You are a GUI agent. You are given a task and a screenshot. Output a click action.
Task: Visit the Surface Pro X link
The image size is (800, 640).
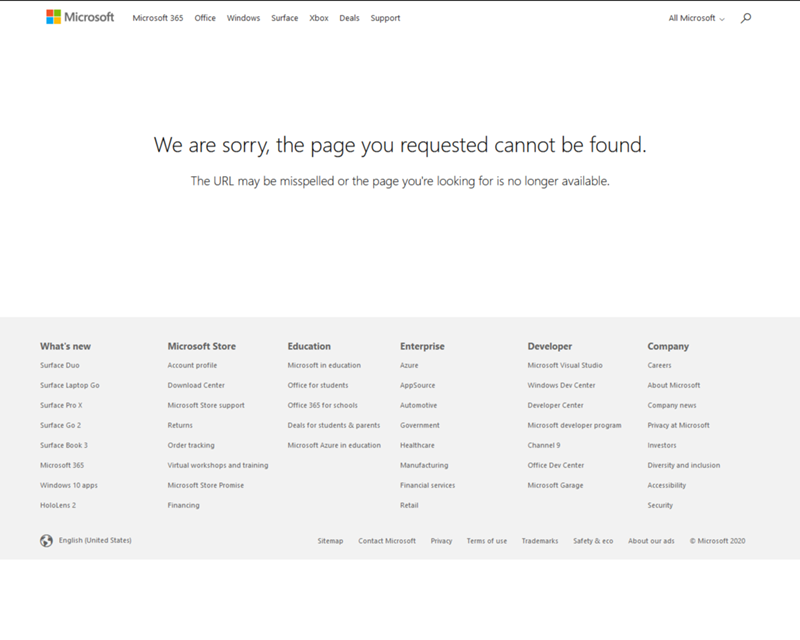click(61, 405)
